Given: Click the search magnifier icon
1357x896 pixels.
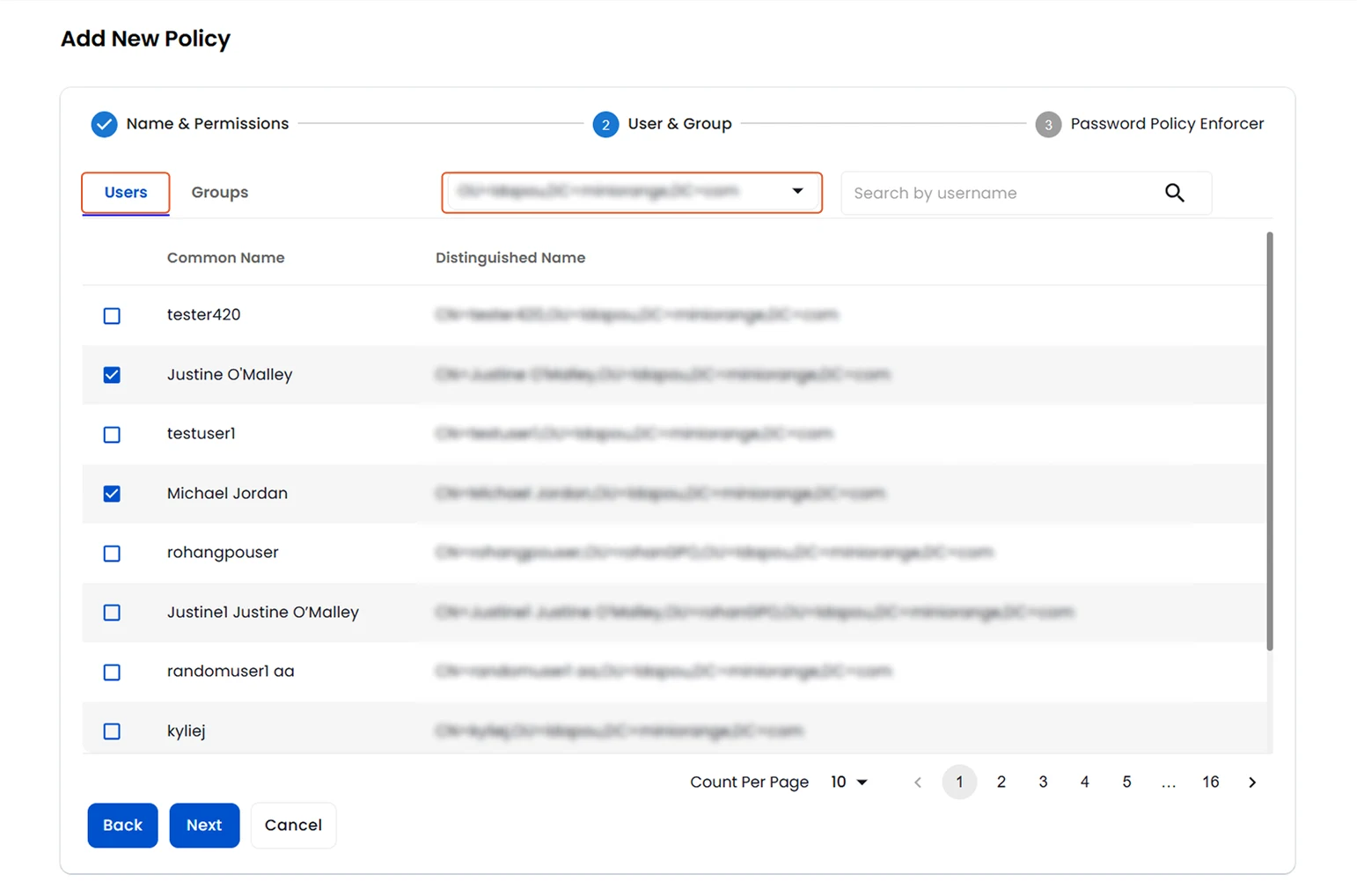Looking at the screenshot, I should point(1174,193).
